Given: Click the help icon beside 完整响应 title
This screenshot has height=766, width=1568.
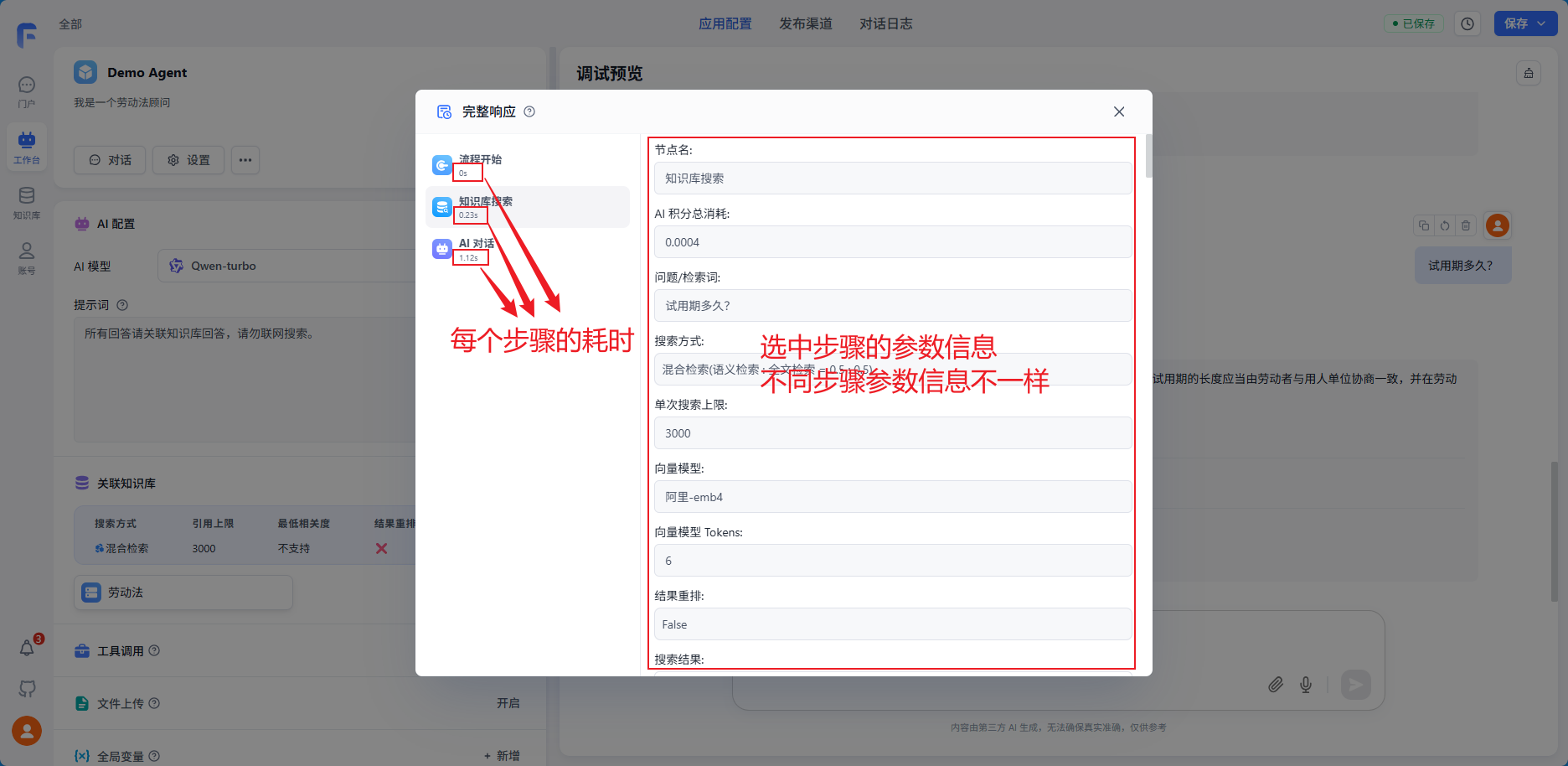Looking at the screenshot, I should click(529, 111).
